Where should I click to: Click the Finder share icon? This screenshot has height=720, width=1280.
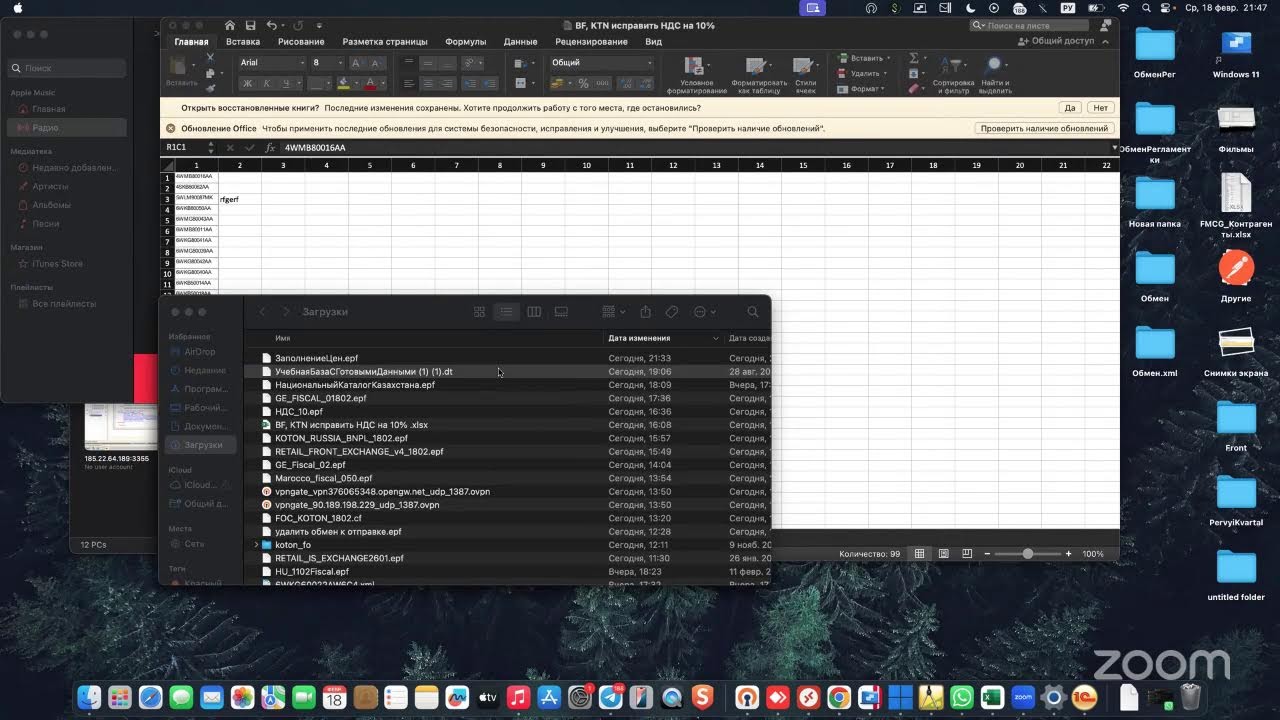[x=646, y=312]
